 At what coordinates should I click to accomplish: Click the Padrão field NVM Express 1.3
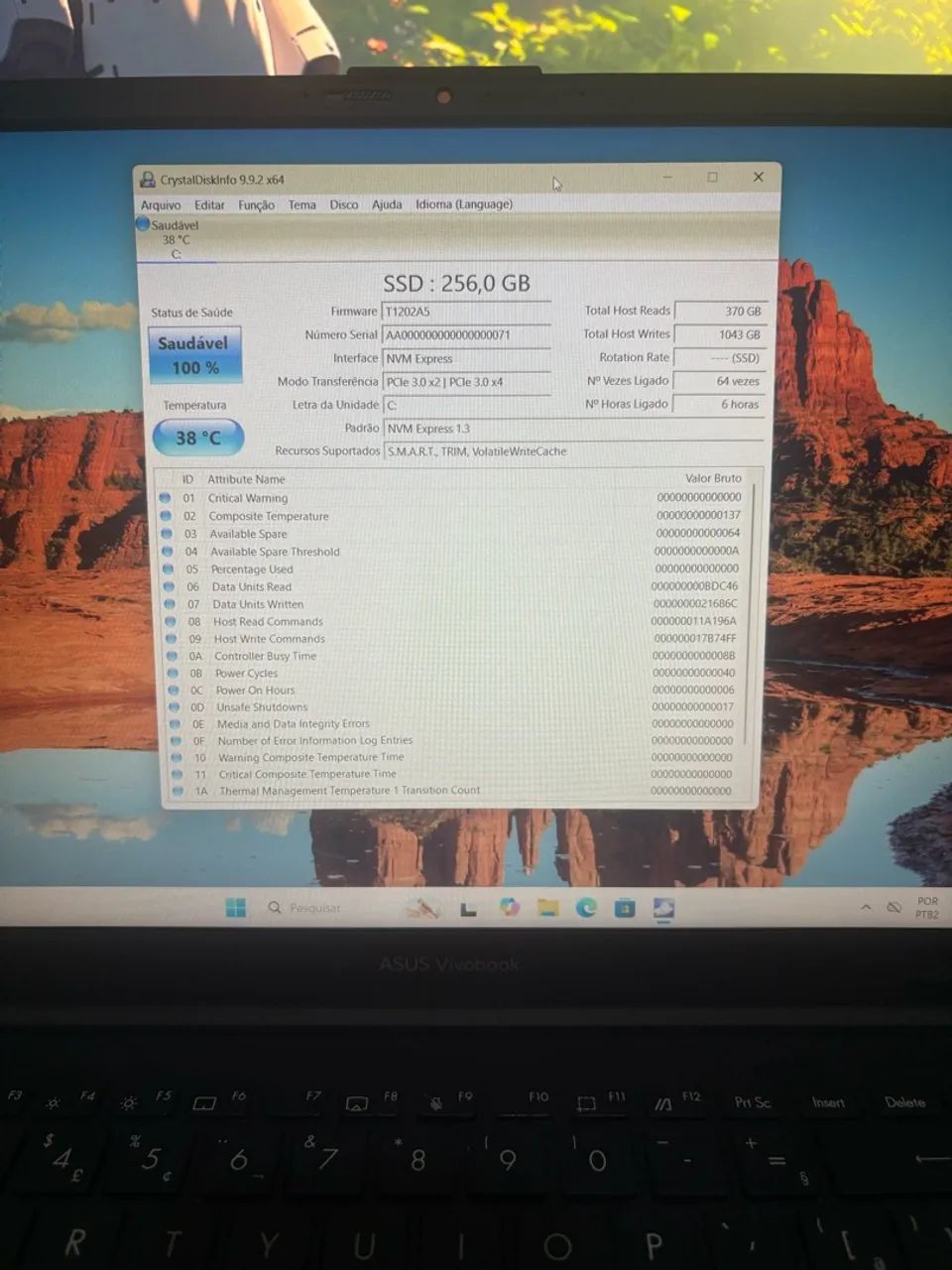tap(573, 429)
